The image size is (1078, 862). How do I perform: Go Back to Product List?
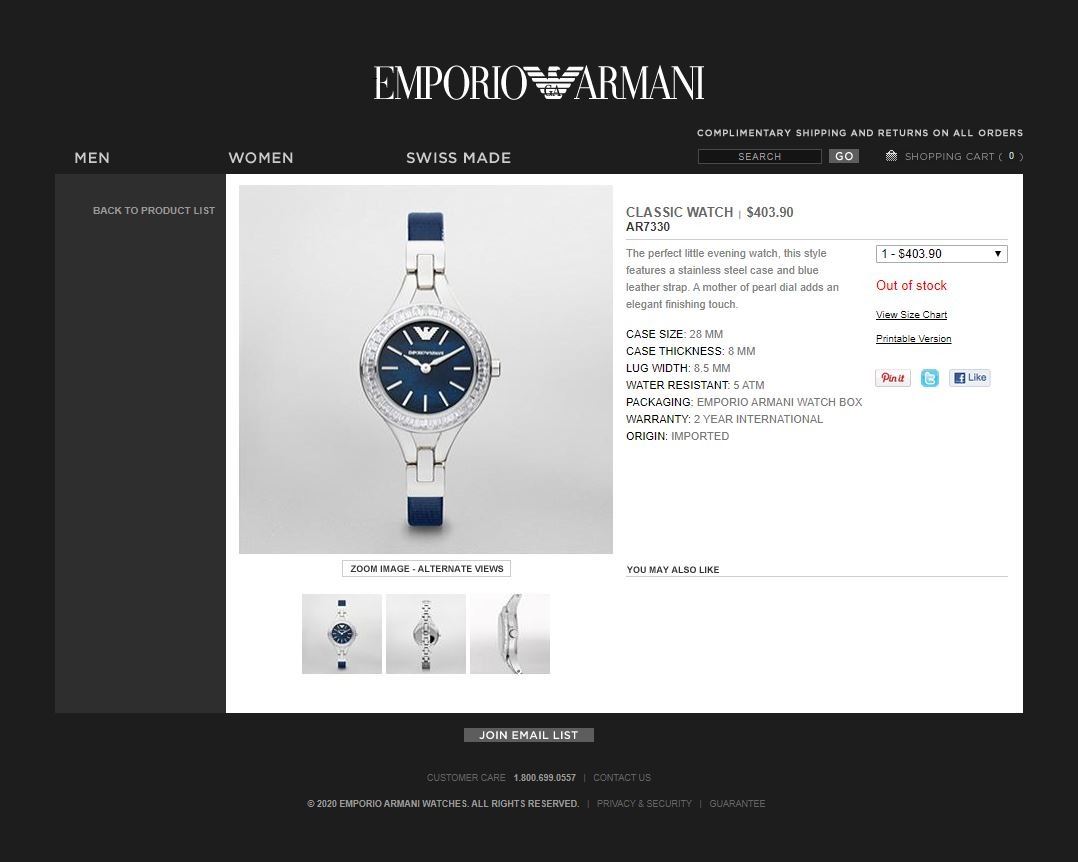(x=154, y=210)
